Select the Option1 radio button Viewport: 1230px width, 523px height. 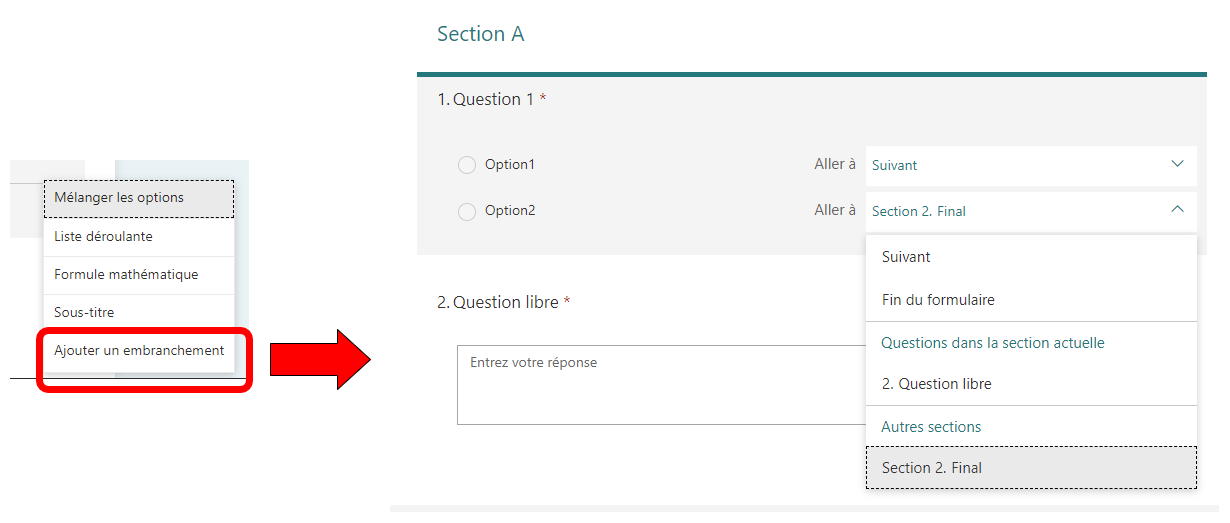(467, 165)
